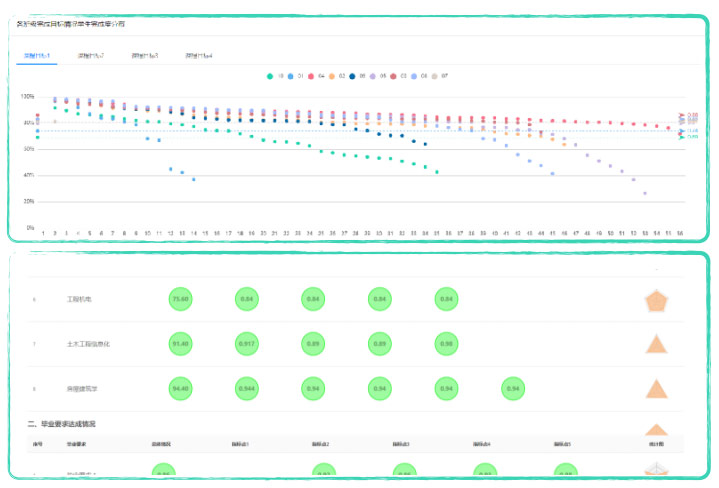719x488 pixels.
Task: Open radar triangle icon in the 94.40 row
Action: point(656,390)
